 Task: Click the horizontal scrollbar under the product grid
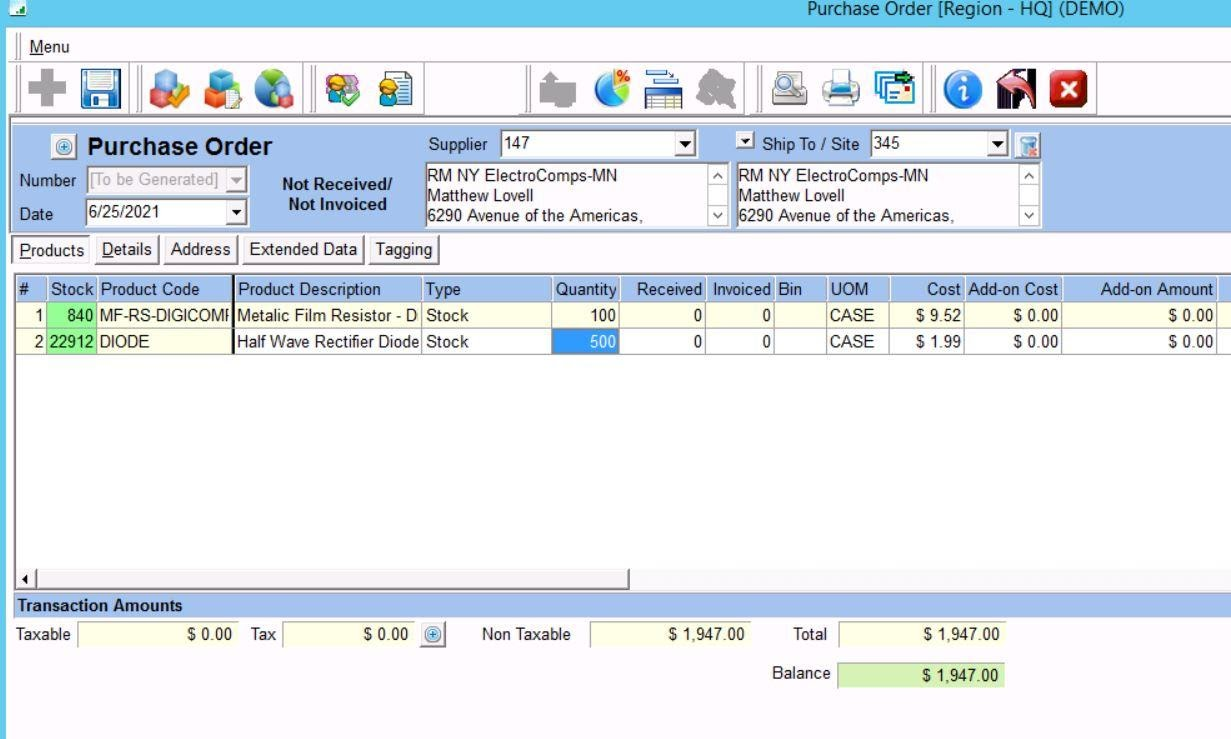(330, 578)
